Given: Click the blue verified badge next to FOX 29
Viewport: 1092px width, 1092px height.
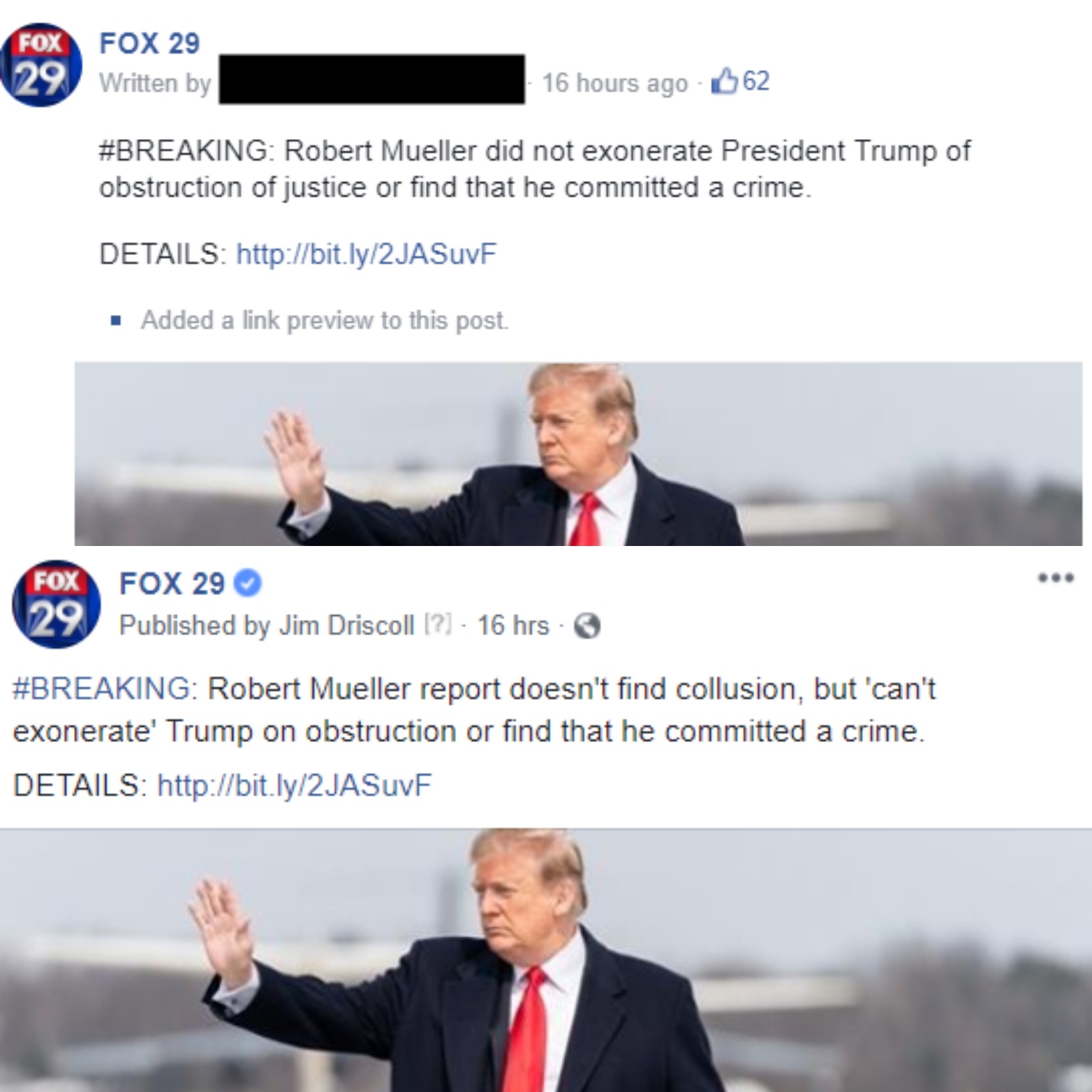Looking at the screenshot, I should click(x=247, y=583).
